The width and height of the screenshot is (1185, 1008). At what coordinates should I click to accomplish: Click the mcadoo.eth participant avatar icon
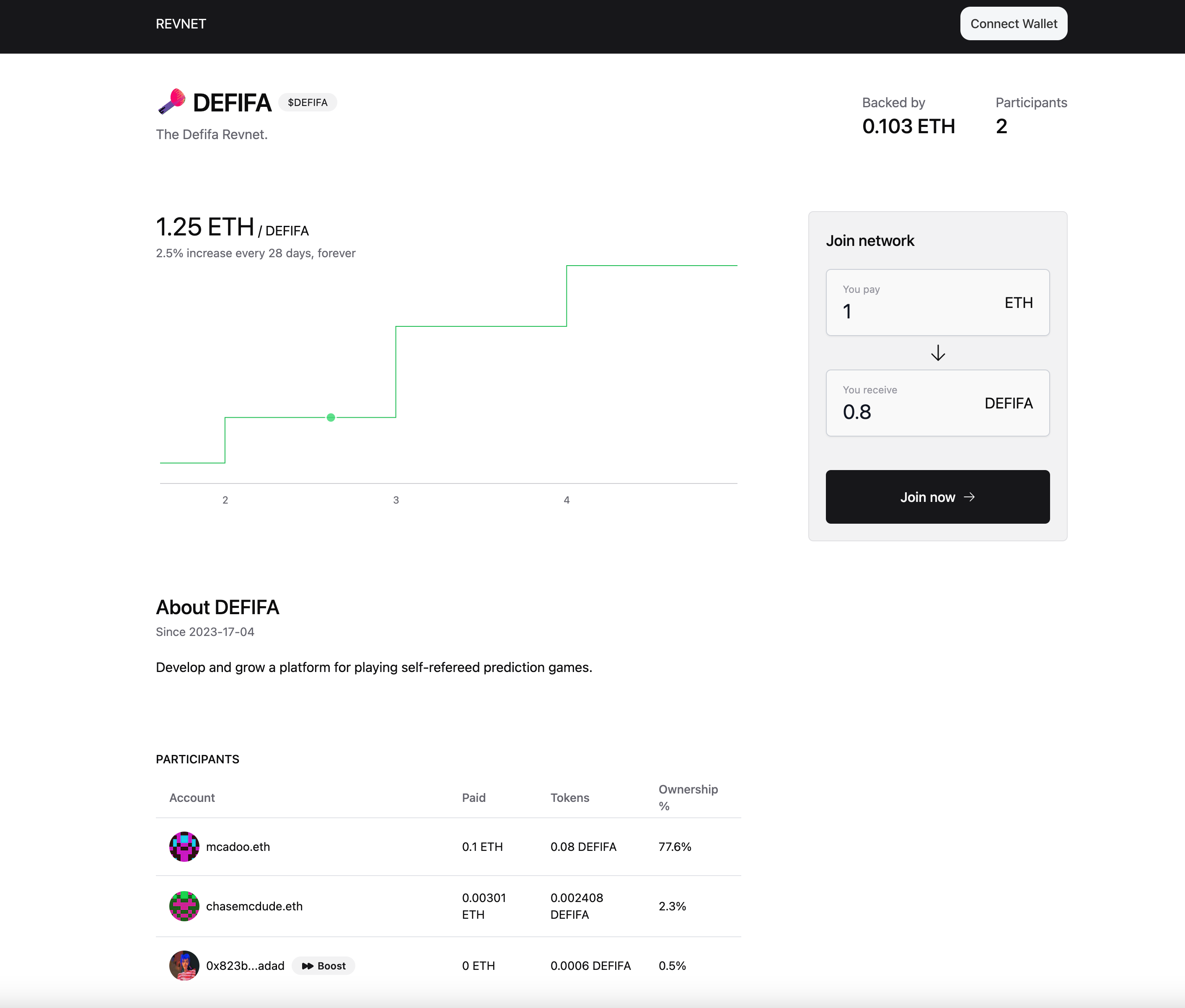(x=183, y=847)
